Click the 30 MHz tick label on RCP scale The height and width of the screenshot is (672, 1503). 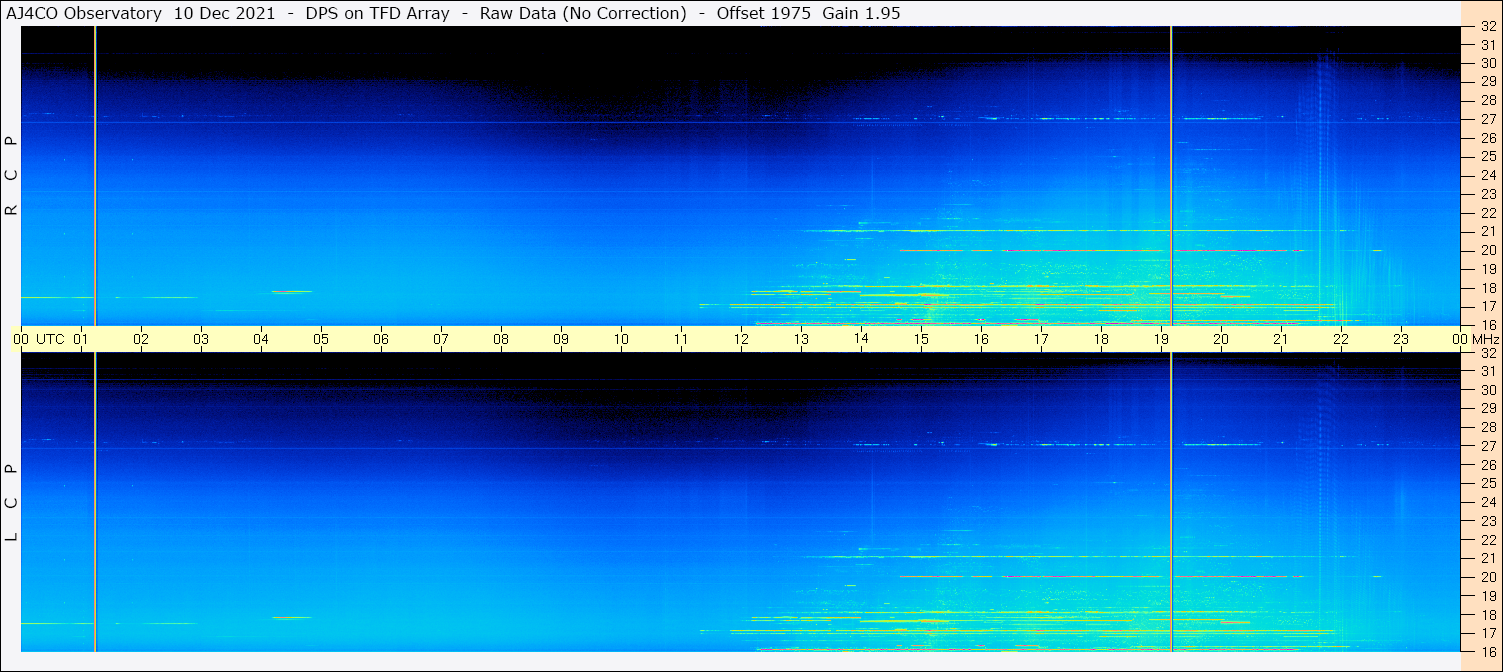1488,63
